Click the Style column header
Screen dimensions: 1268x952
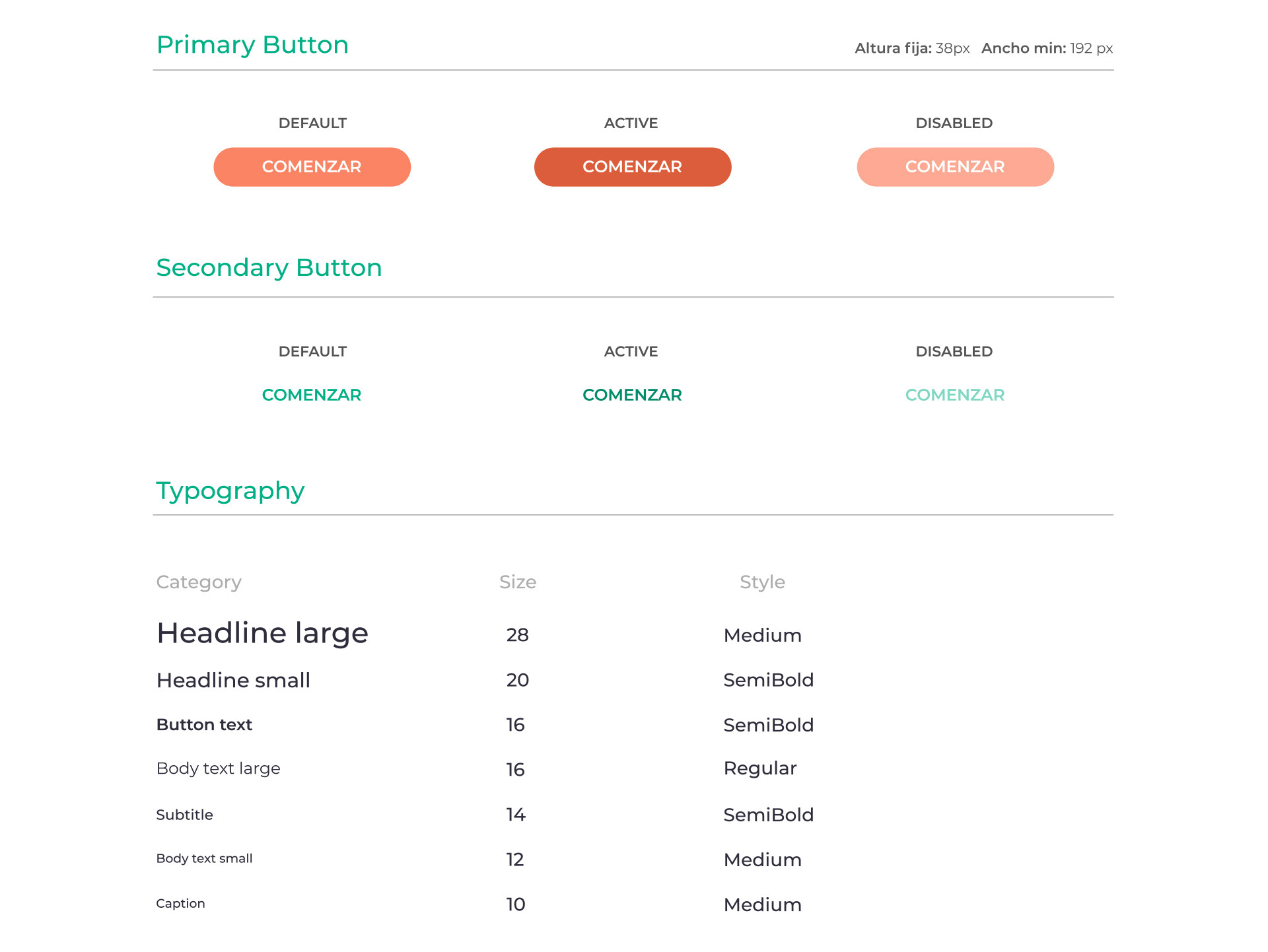tap(762, 582)
